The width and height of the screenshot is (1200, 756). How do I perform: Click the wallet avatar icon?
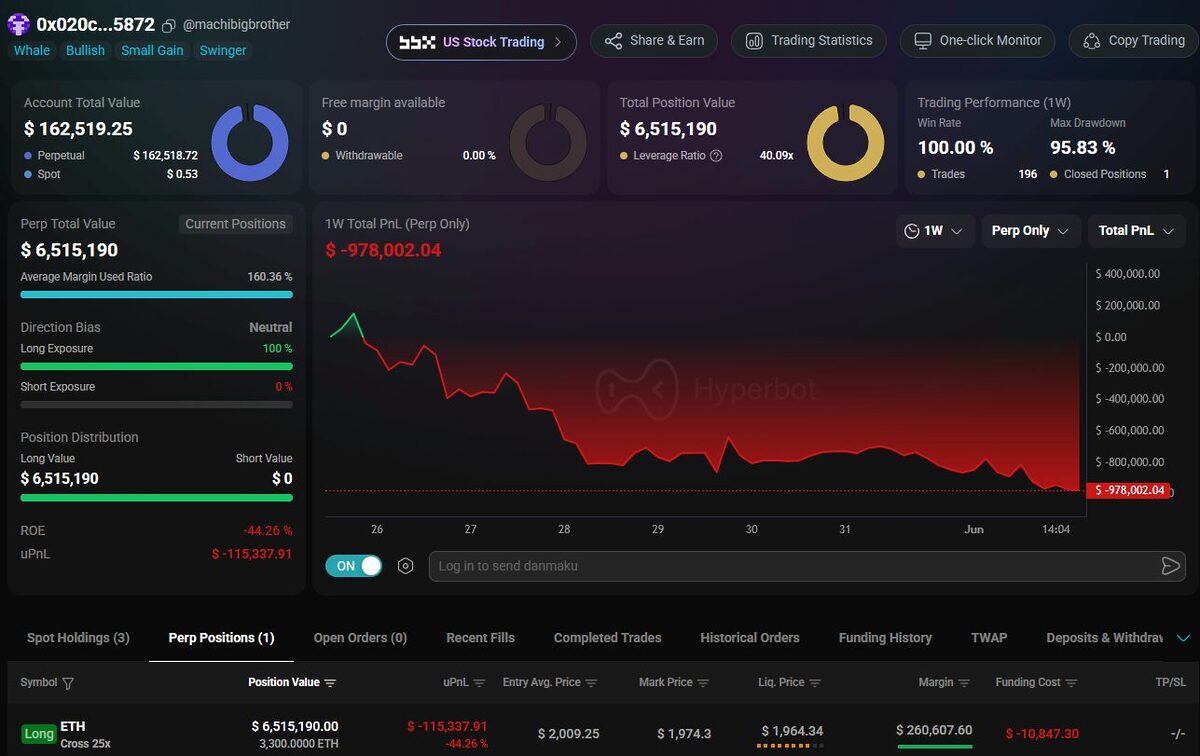18,25
